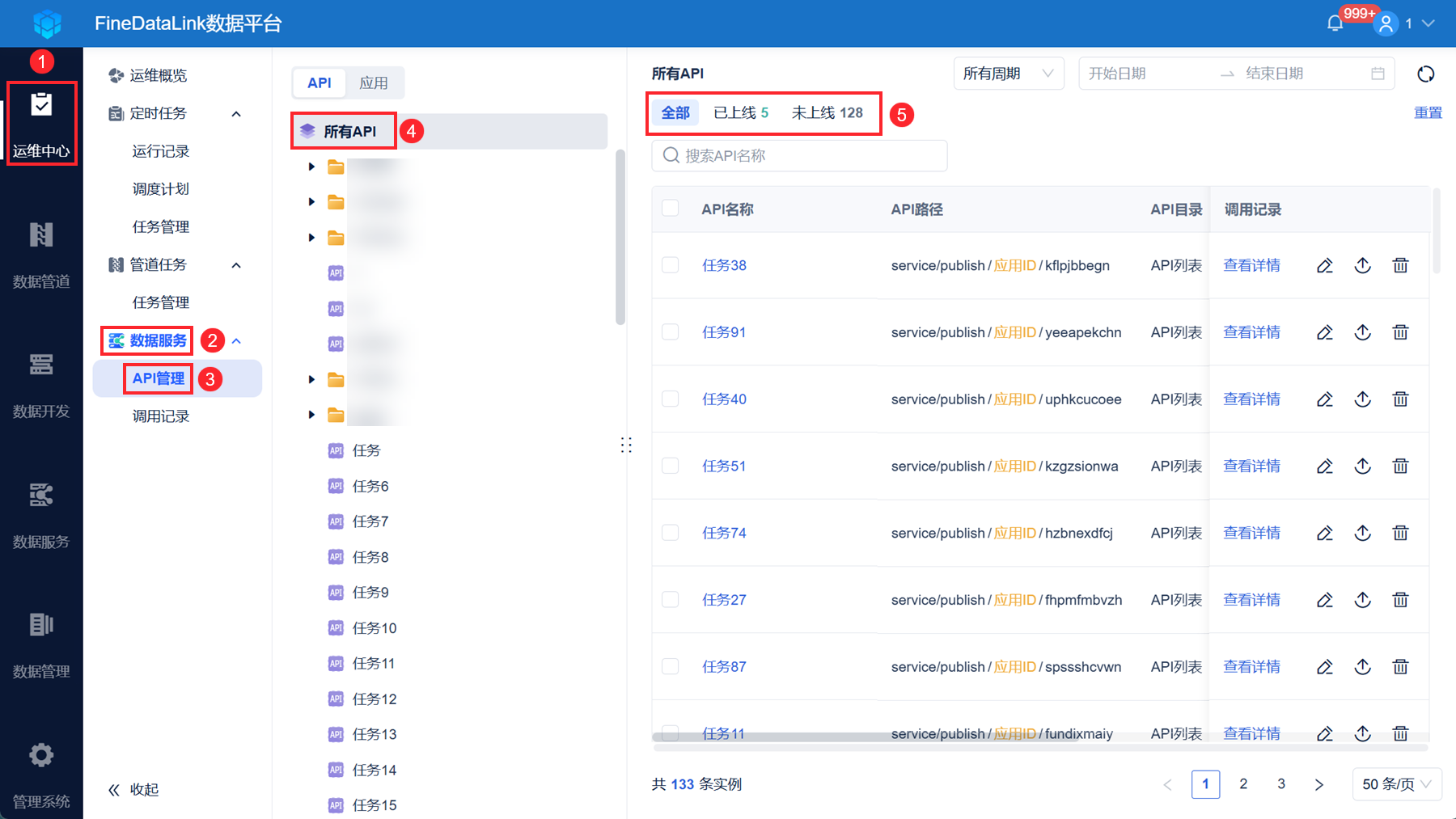Select the 已上线 5 filter tab

(741, 113)
